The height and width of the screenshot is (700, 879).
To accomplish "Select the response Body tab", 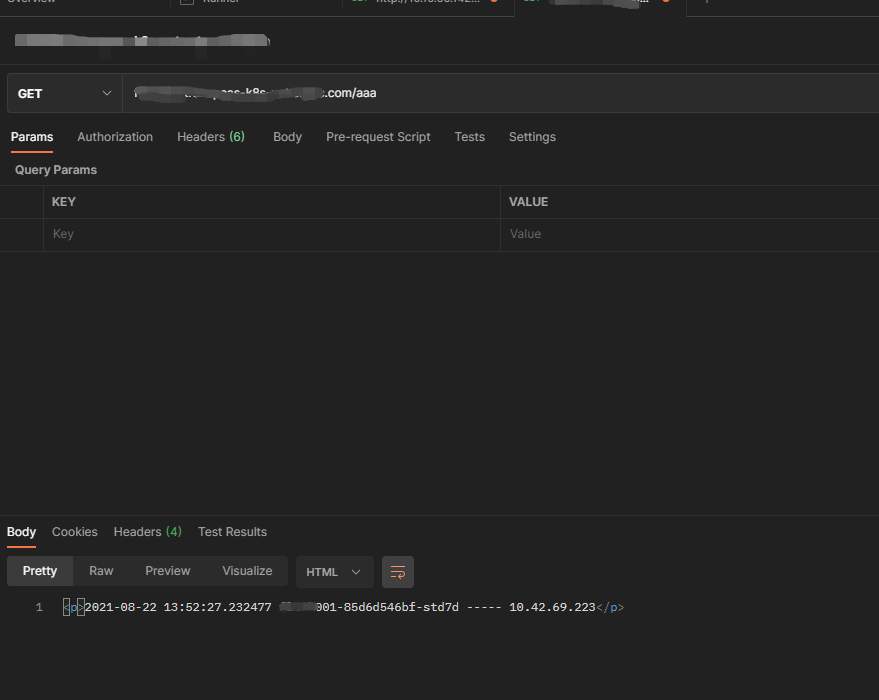I will pos(21,532).
